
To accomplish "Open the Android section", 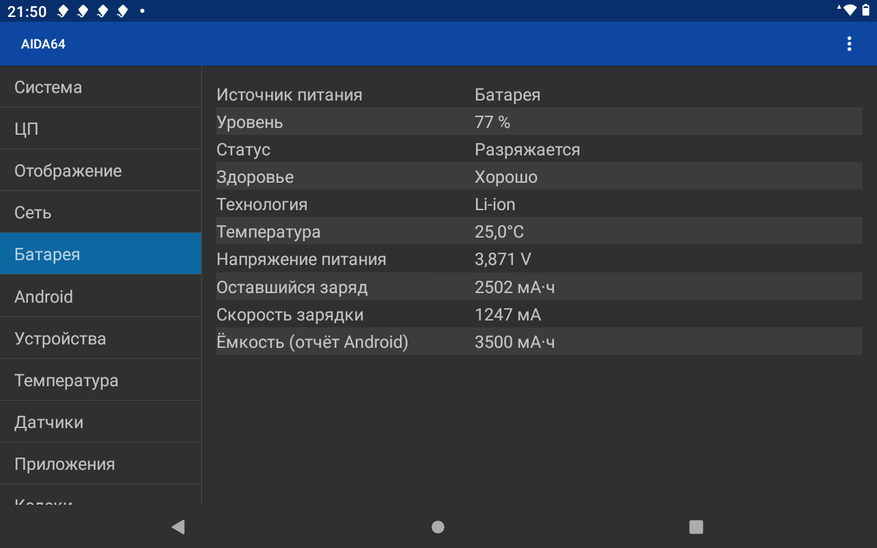I will coord(101,296).
